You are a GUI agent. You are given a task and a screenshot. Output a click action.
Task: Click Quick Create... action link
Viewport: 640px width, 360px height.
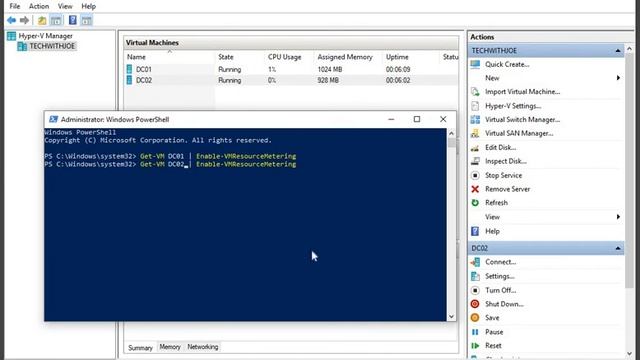pos(507,64)
